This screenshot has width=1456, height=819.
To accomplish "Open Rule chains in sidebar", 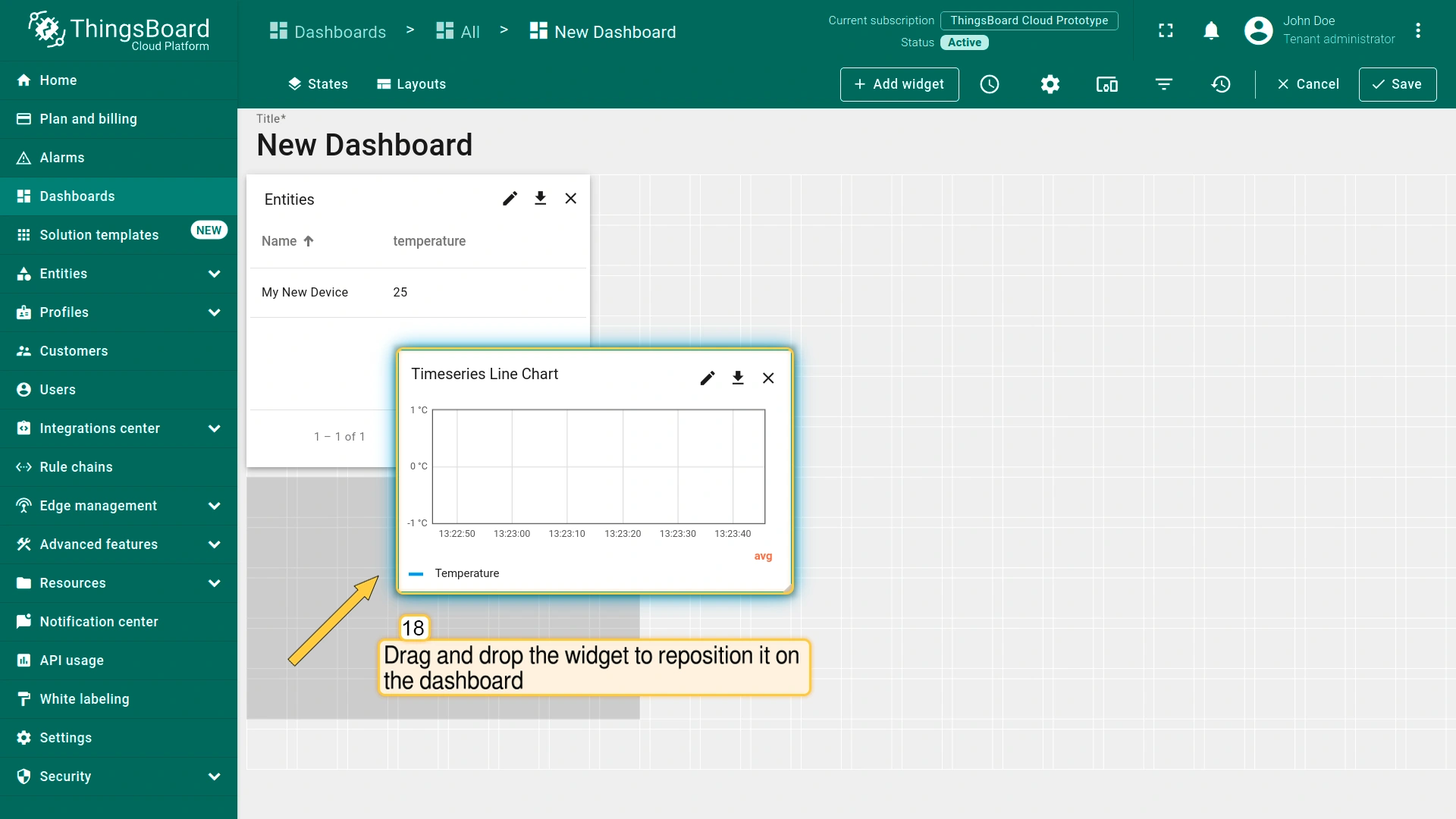I will pos(76,467).
